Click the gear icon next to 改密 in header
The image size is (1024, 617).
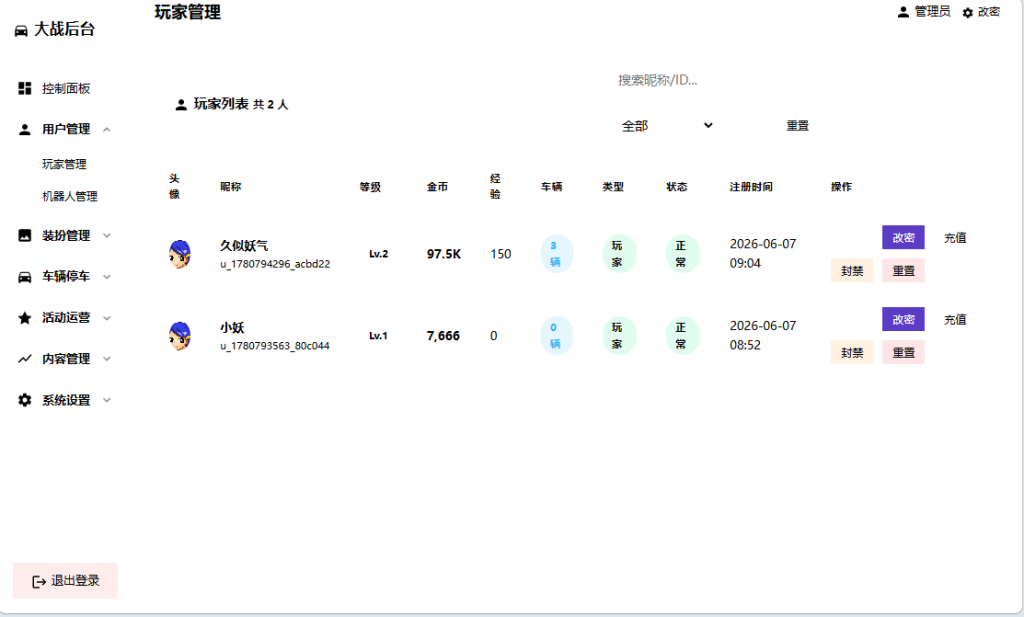tap(968, 12)
